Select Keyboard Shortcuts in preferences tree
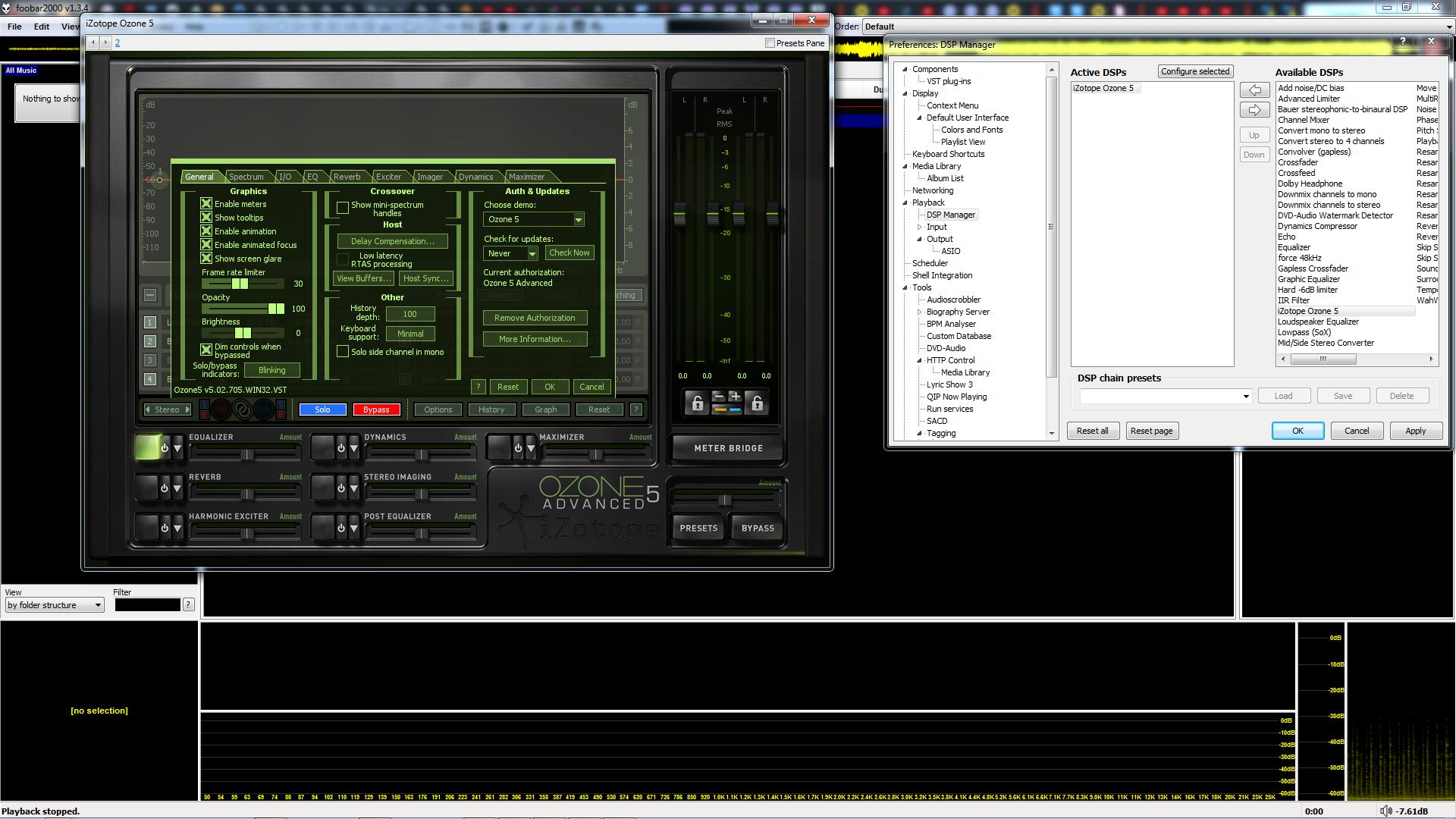This screenshot has height=819, width=1456. coord(948,154)
